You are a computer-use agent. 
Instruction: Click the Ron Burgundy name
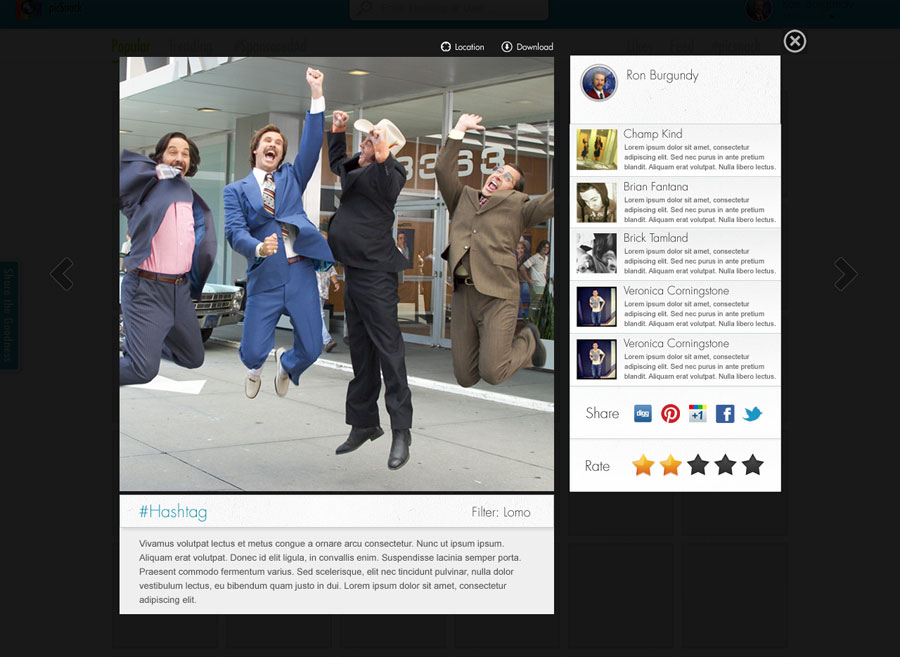point(662,75)
